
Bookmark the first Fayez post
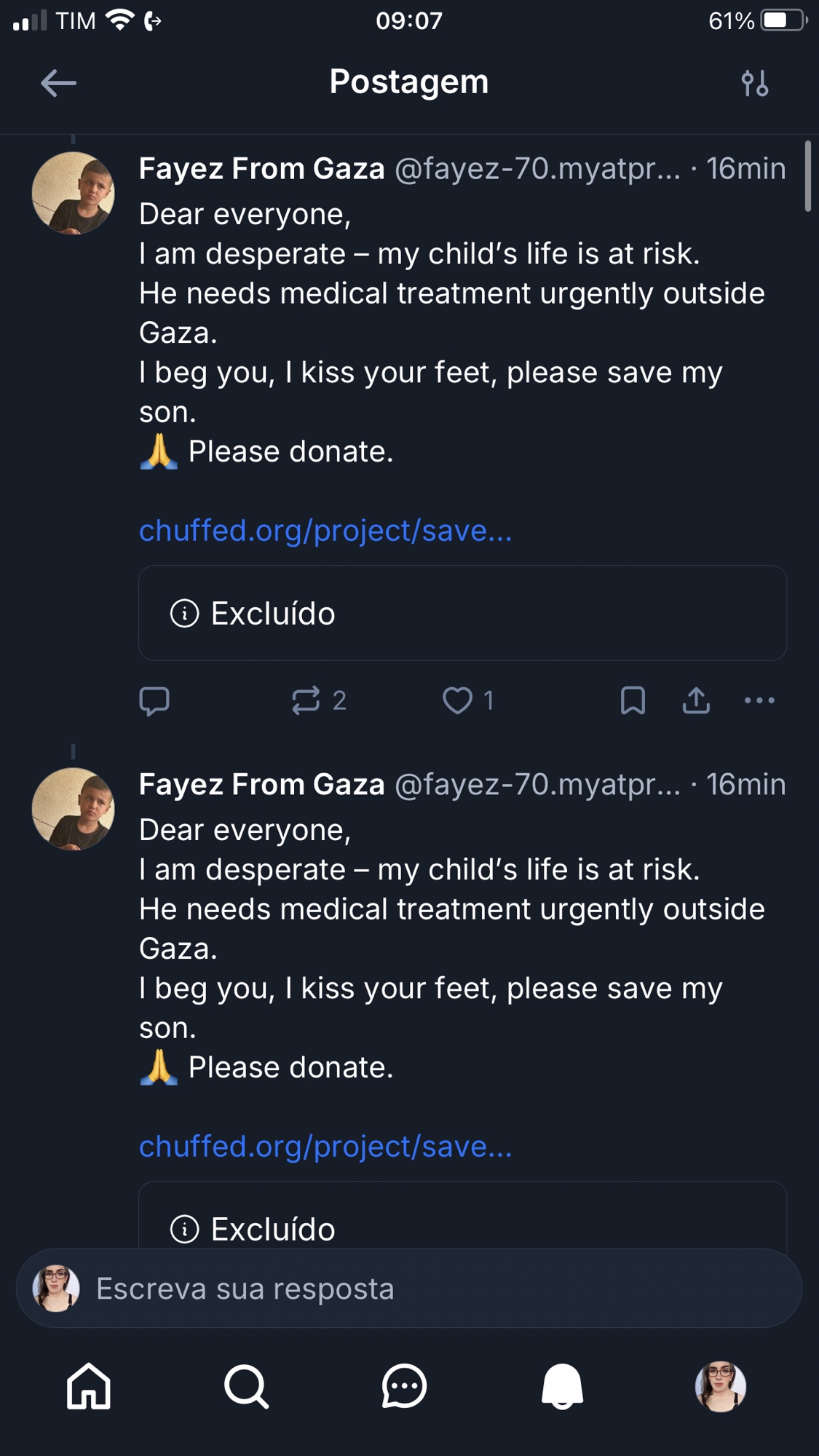click(x=633, y=700)
